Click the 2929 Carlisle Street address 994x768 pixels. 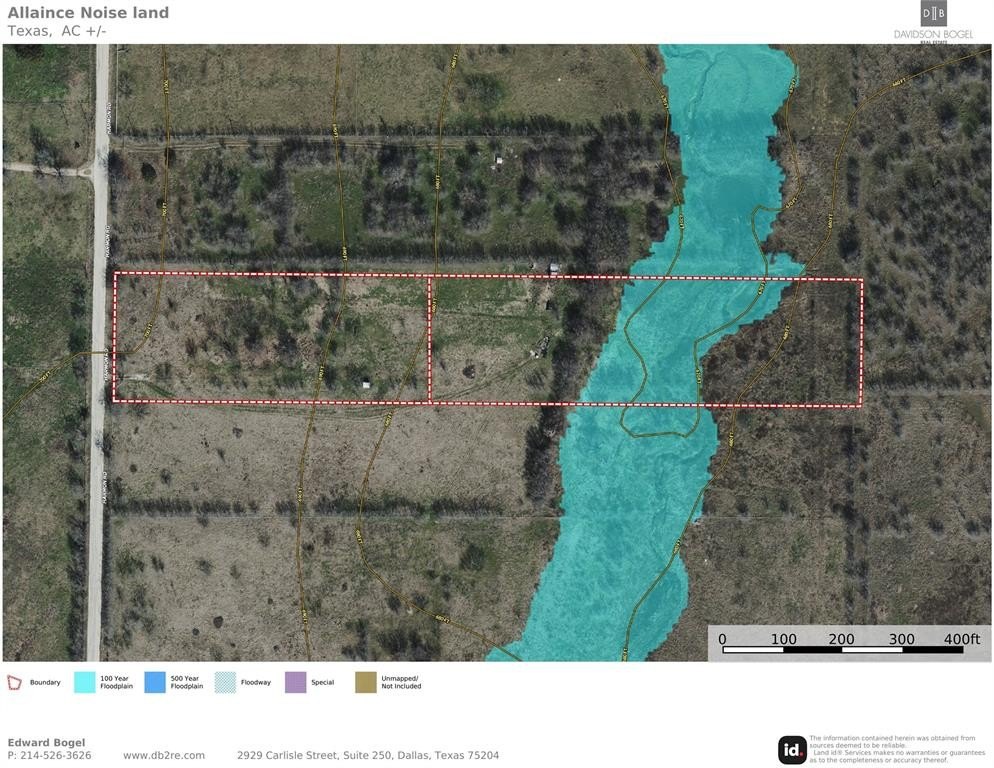367,755
